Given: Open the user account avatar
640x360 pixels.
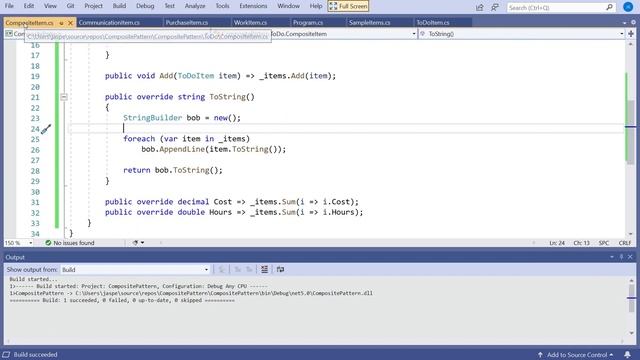Looking at the screenshot, I should click(x=628, y=7).
